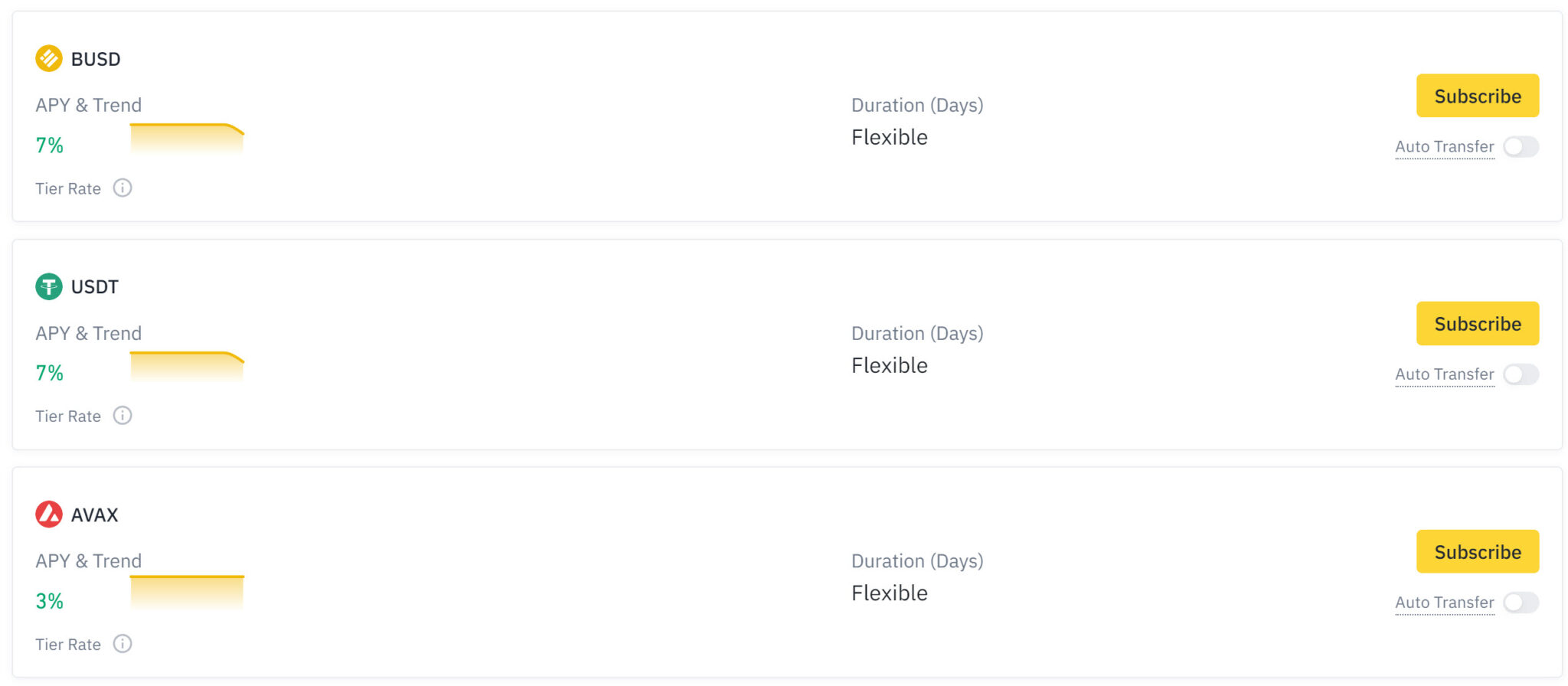The width and height of the screenshot is (1568, 686).
Task: Open BUSD Tier Rate info icon
Action: (122, 188)
